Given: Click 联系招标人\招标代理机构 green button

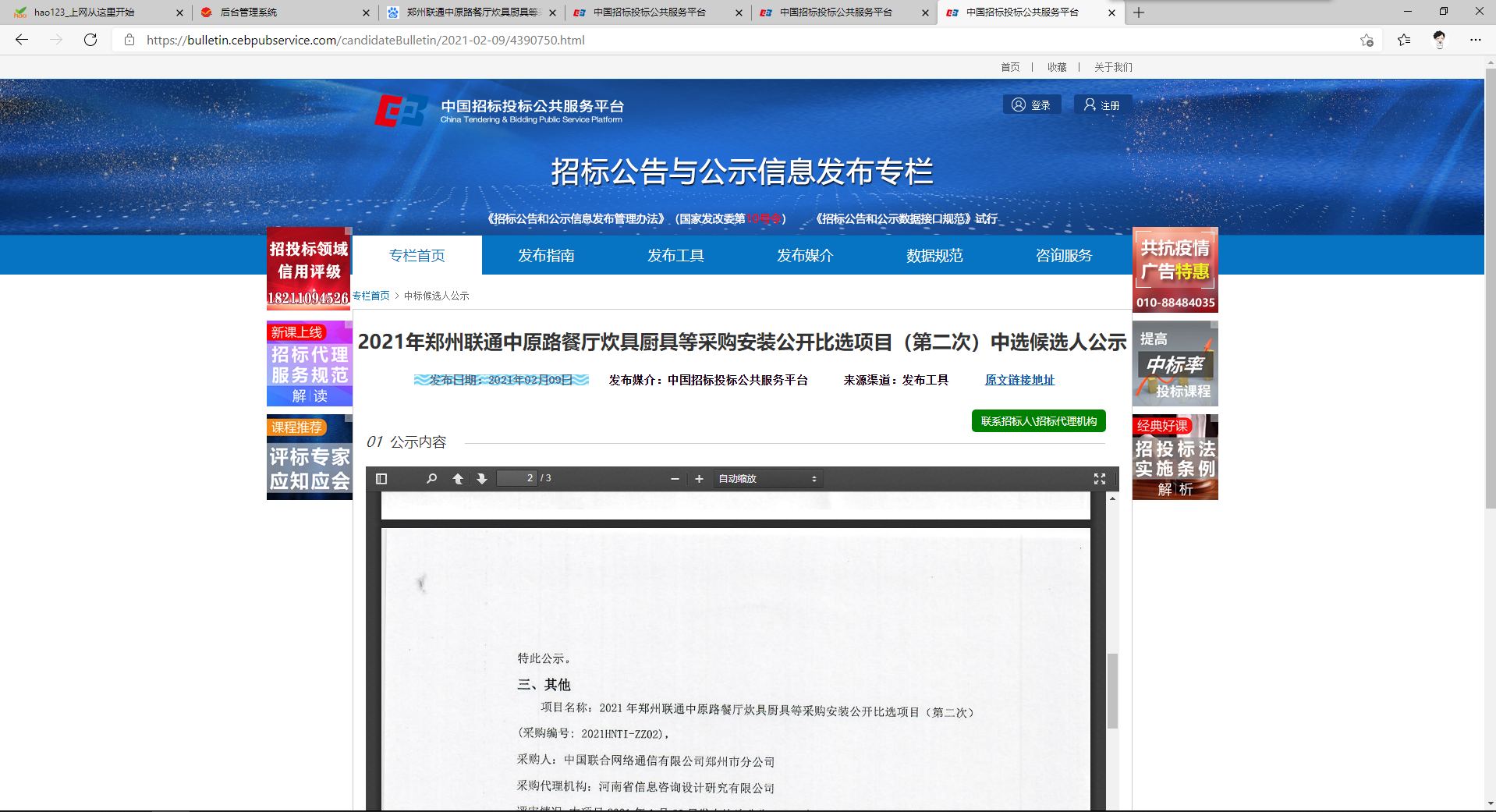Looking at the screenshot, I should pyautogui.click(x=1039, y=421).
